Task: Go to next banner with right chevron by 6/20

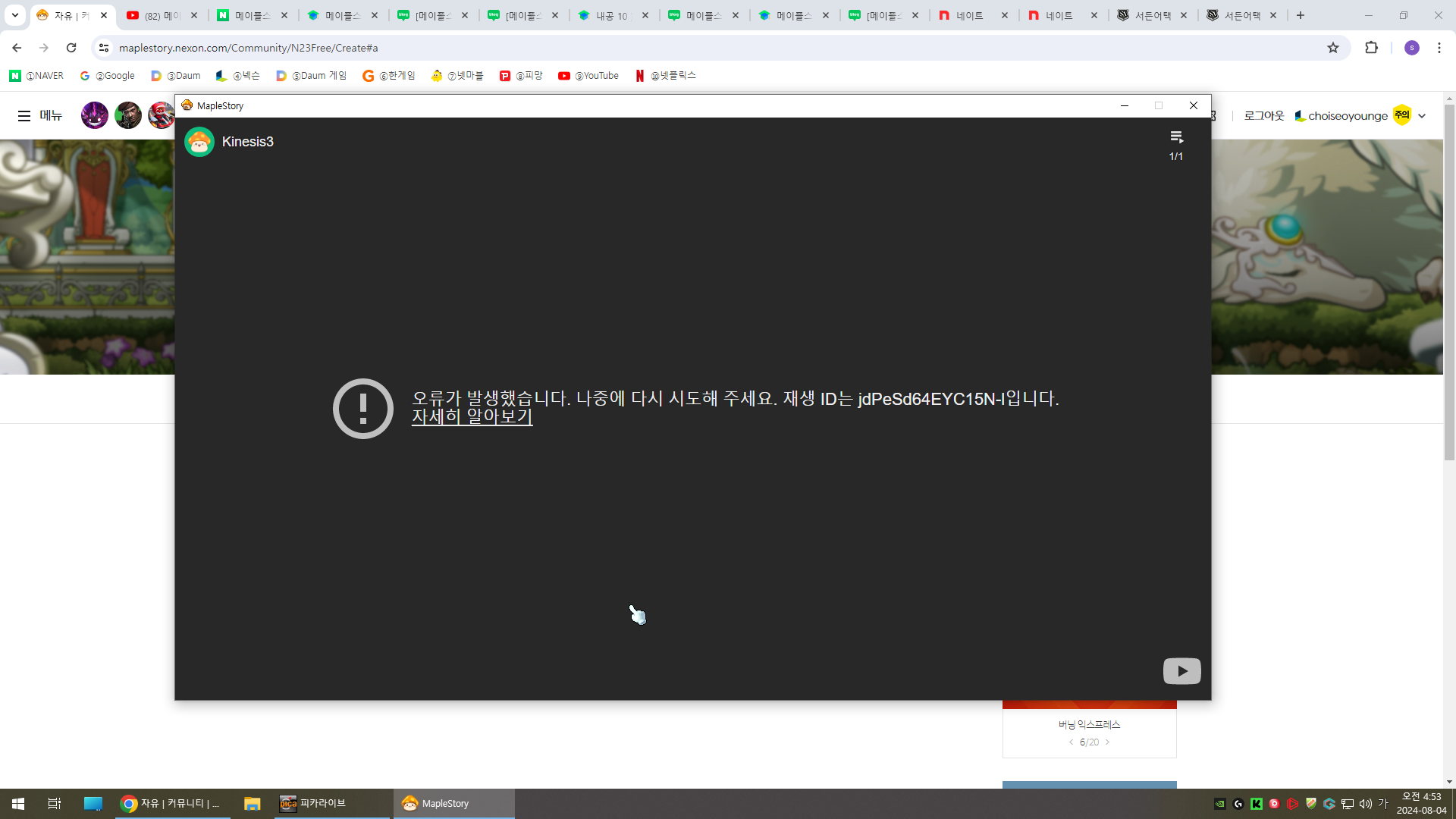Action: point(1107,742)
